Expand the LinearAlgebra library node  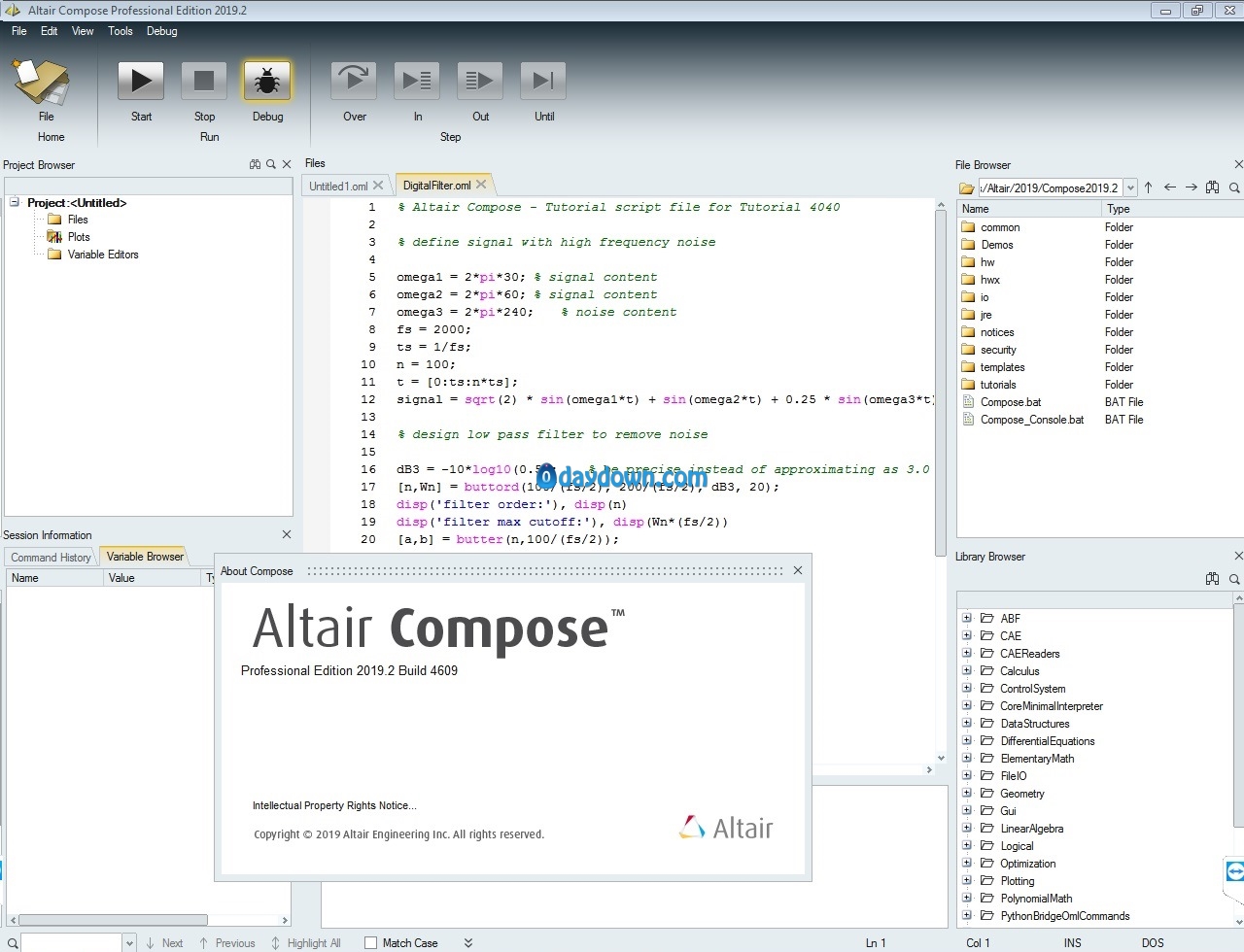966,828
